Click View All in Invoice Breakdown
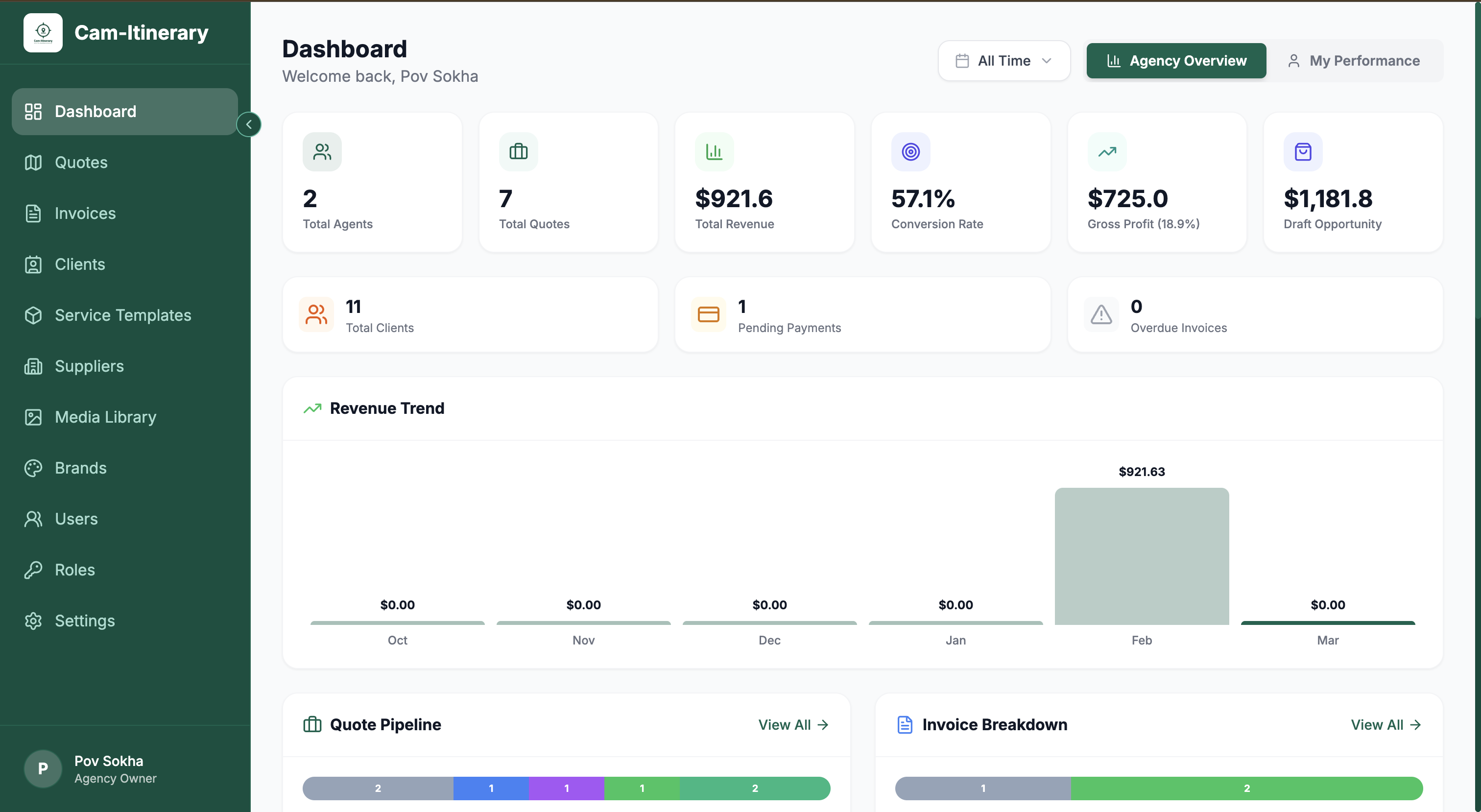This screenshot has height=812, width=1481. coord(1385,725)
